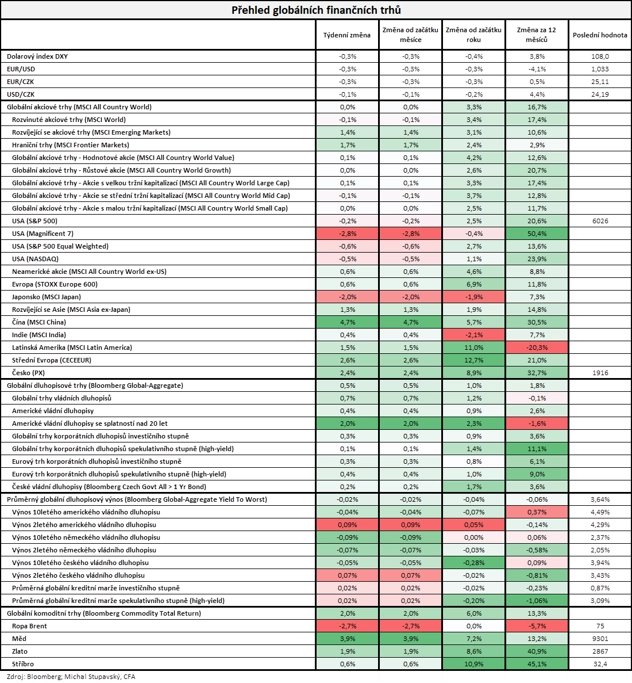This screenshot has height=683, width=632.
Task: Select the 'Česko (PX)' row label
Action: tap(28, 373)
